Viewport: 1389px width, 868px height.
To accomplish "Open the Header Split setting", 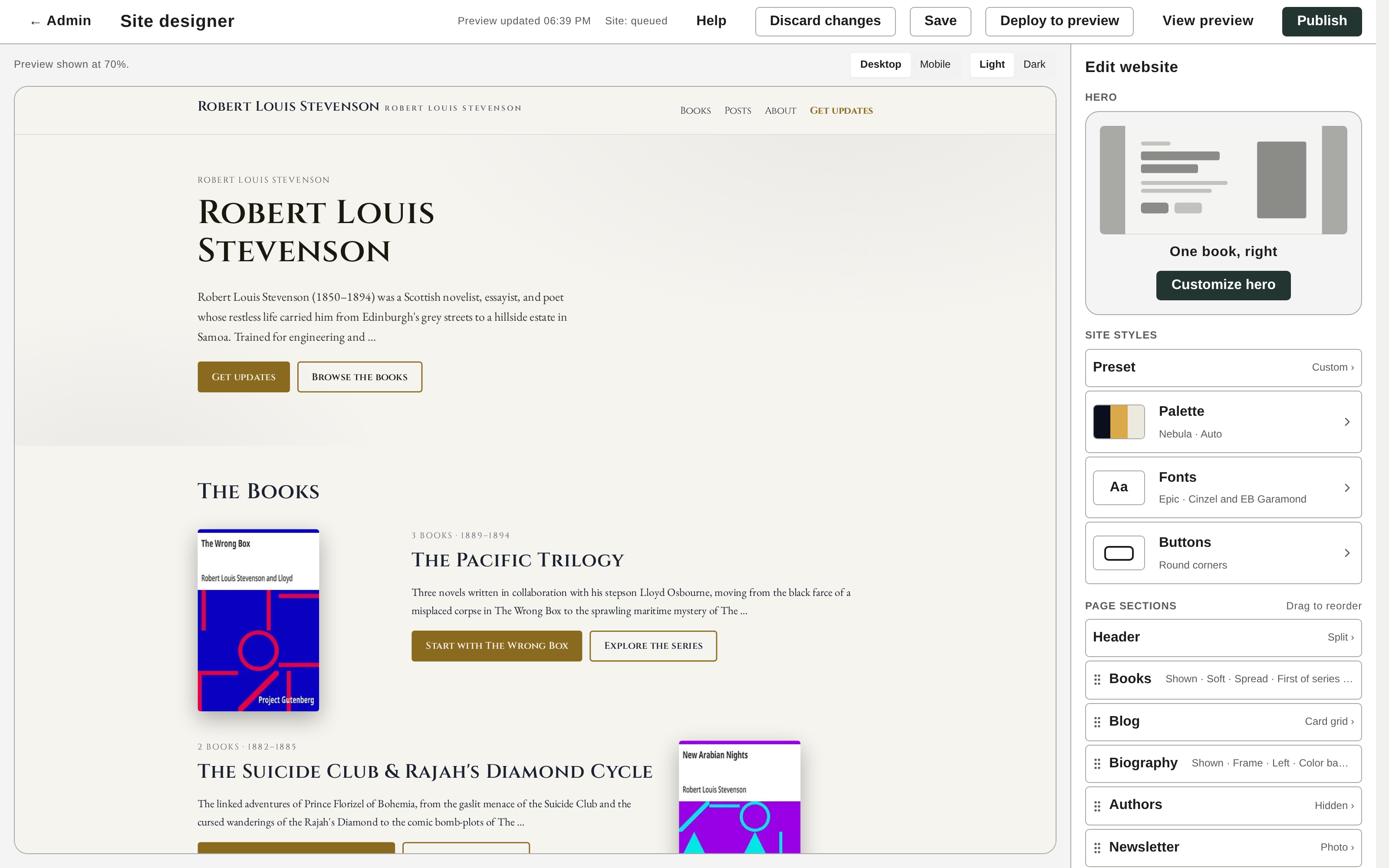I will click(x=1223, y=638).
